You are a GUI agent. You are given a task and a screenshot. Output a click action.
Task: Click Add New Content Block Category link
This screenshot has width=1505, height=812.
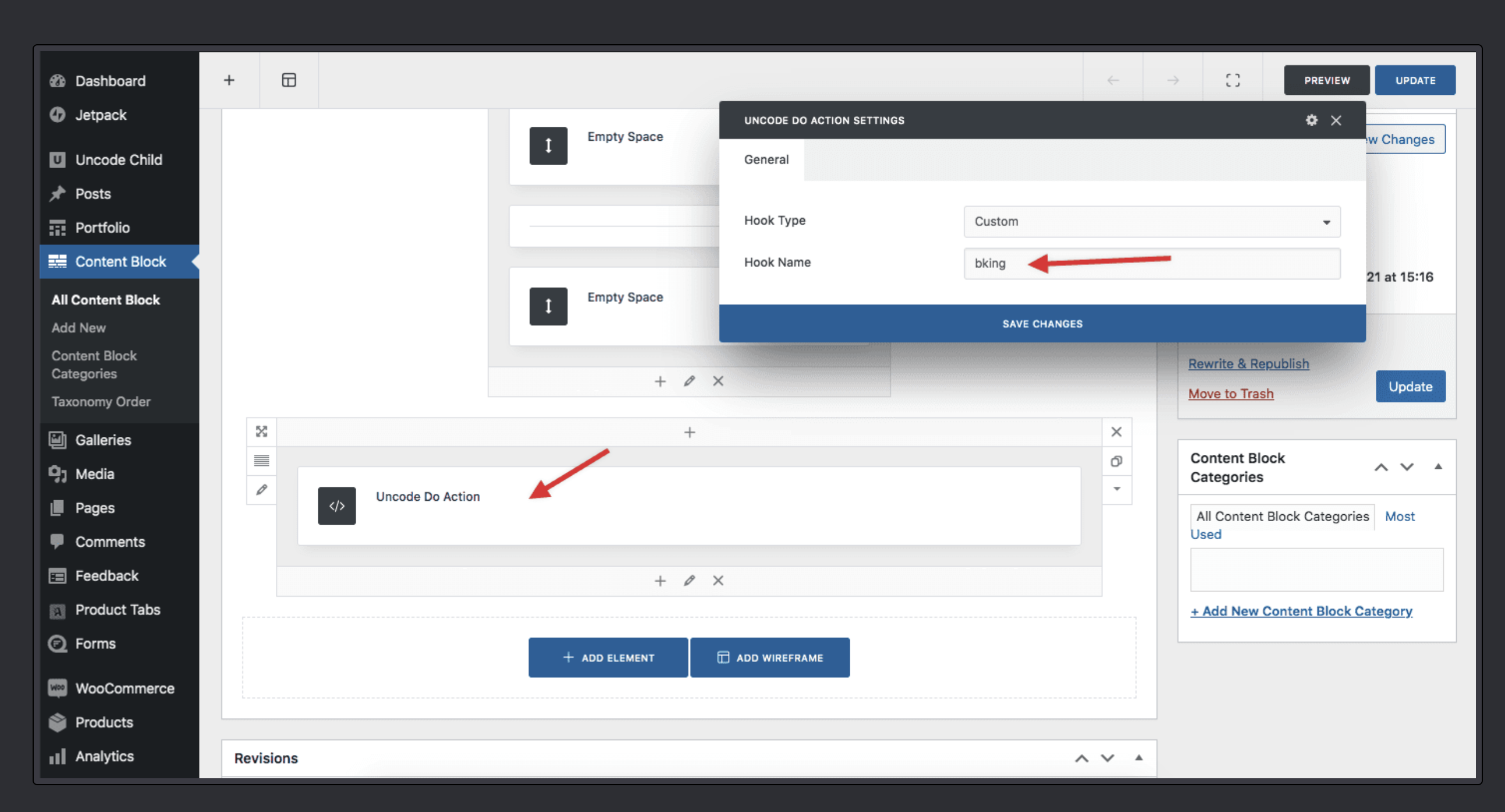[x=1301, y=611]
